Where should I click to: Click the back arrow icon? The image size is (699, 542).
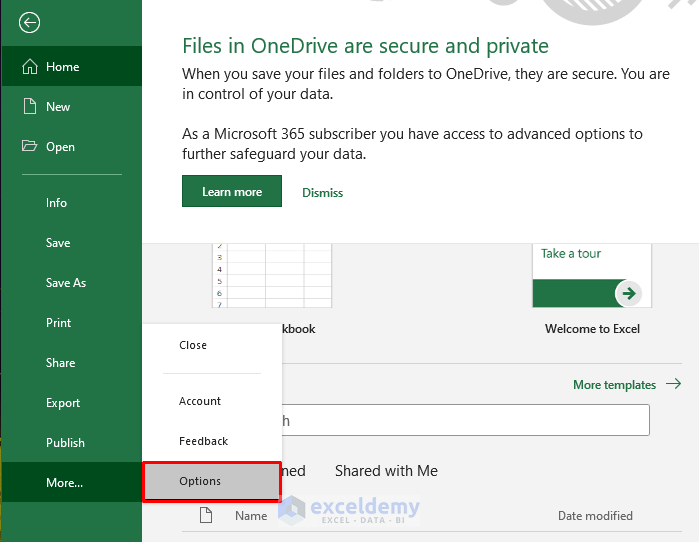pos(30,22)
